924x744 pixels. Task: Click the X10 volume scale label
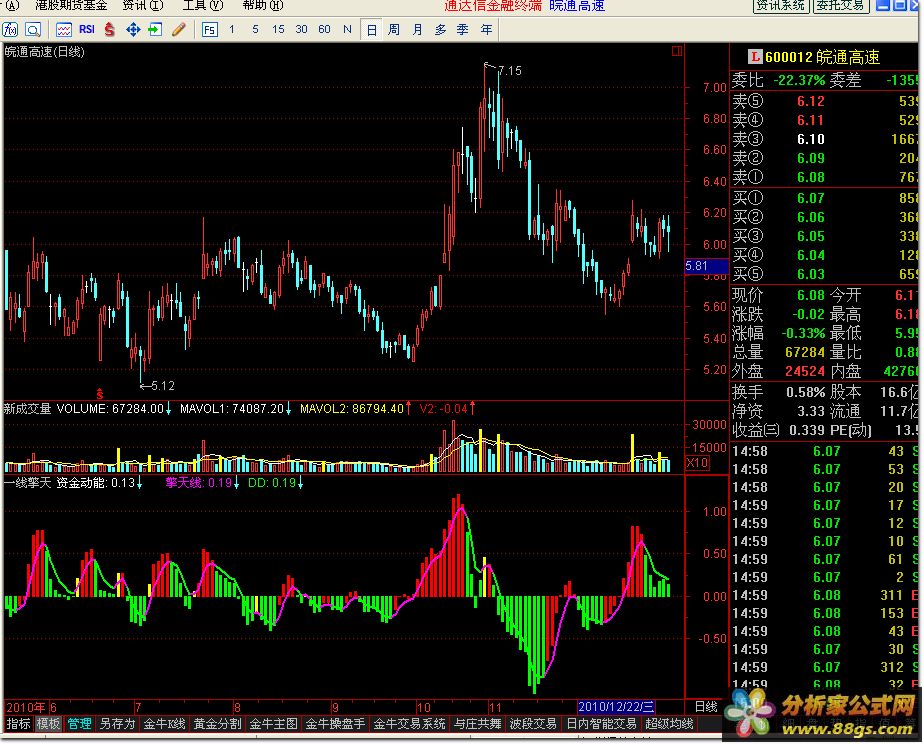(697, 462)
